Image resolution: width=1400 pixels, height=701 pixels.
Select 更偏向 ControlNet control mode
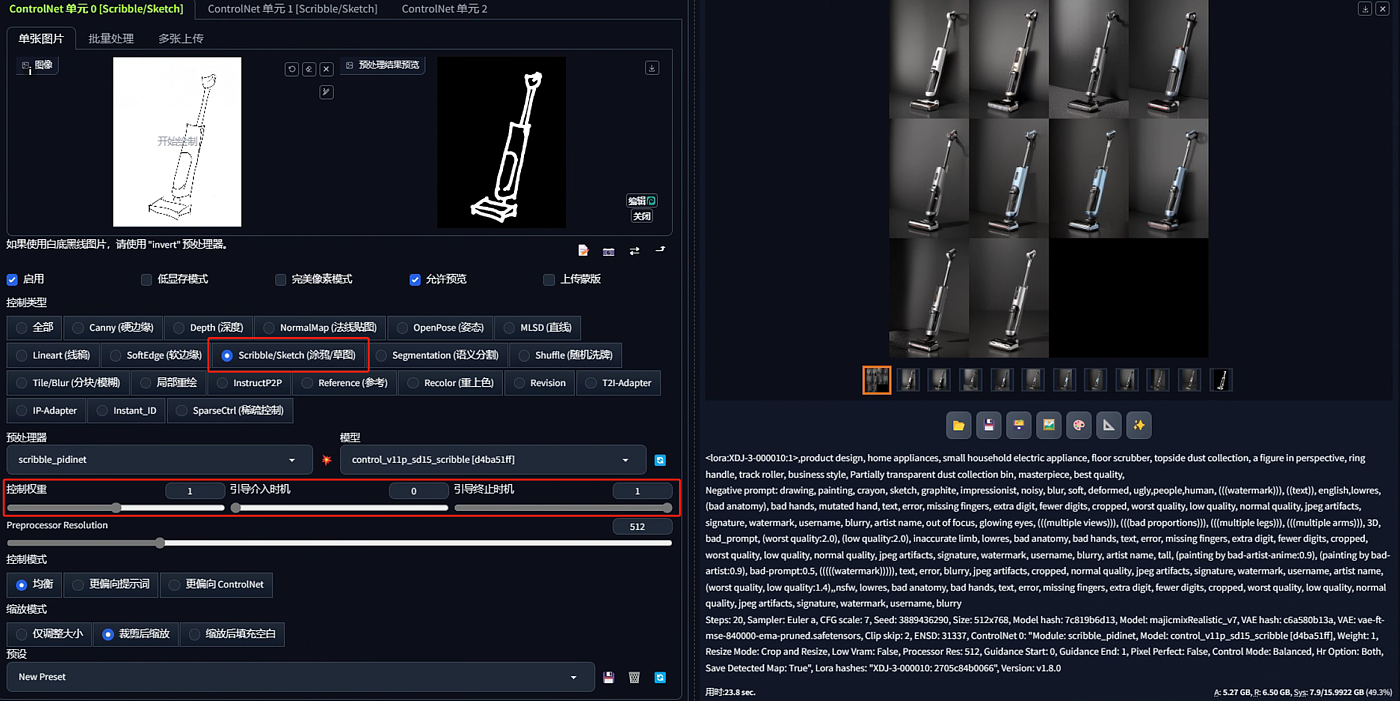click(216, 584)
